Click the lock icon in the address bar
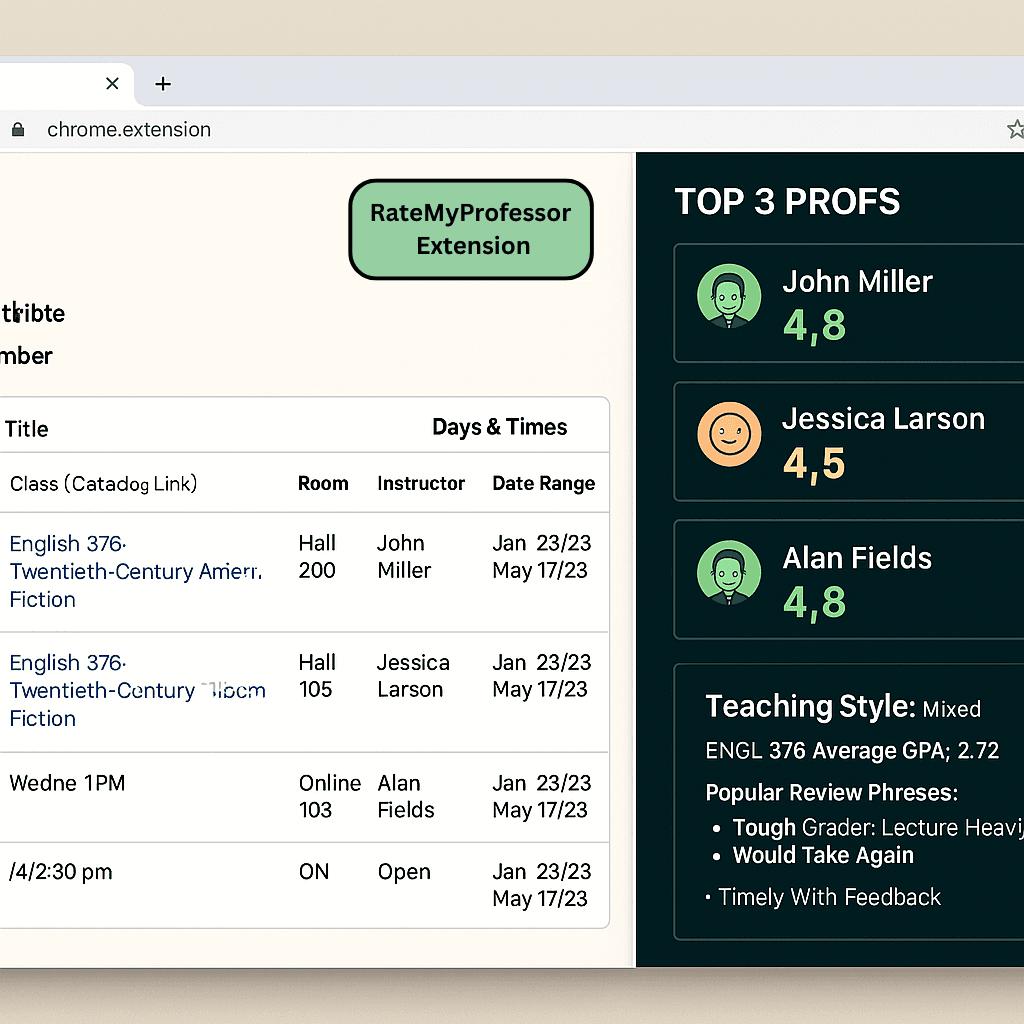1024x1024 pixels. (x=17, y=130)
